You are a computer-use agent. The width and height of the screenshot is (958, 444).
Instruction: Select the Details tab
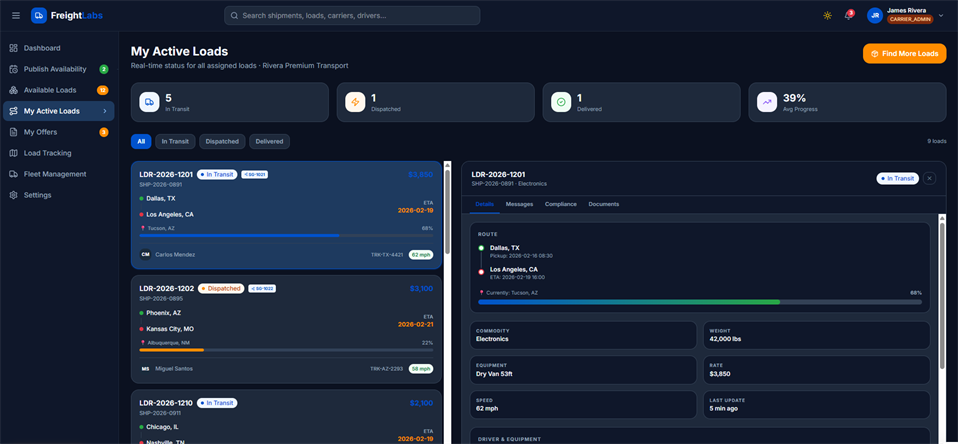[484, 204]
